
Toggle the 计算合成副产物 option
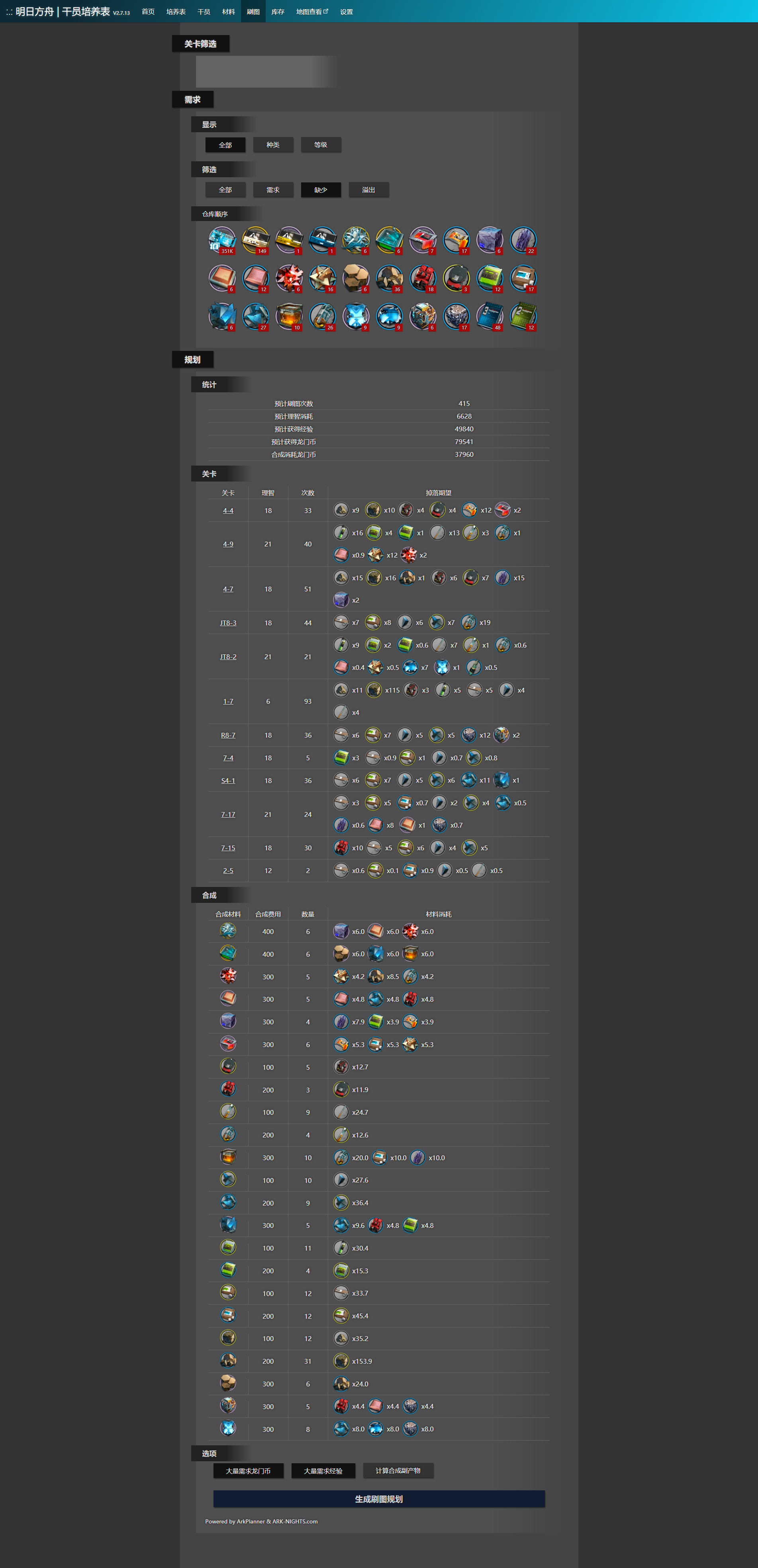(398, 1470)
